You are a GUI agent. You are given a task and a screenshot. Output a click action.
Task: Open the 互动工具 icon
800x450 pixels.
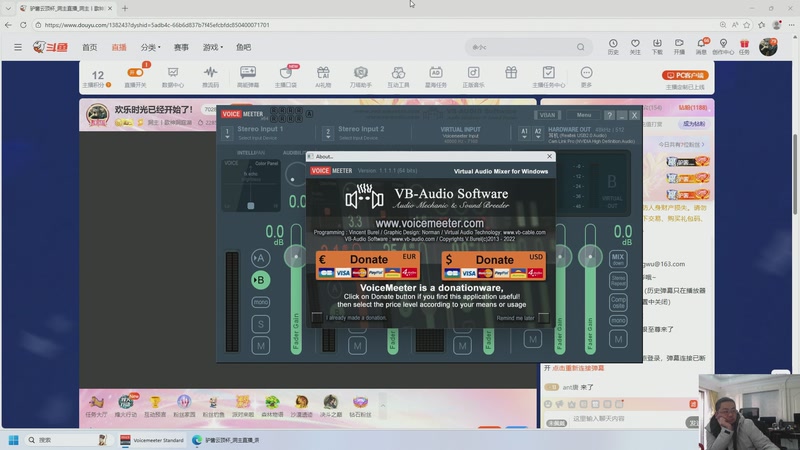(398, 77)
